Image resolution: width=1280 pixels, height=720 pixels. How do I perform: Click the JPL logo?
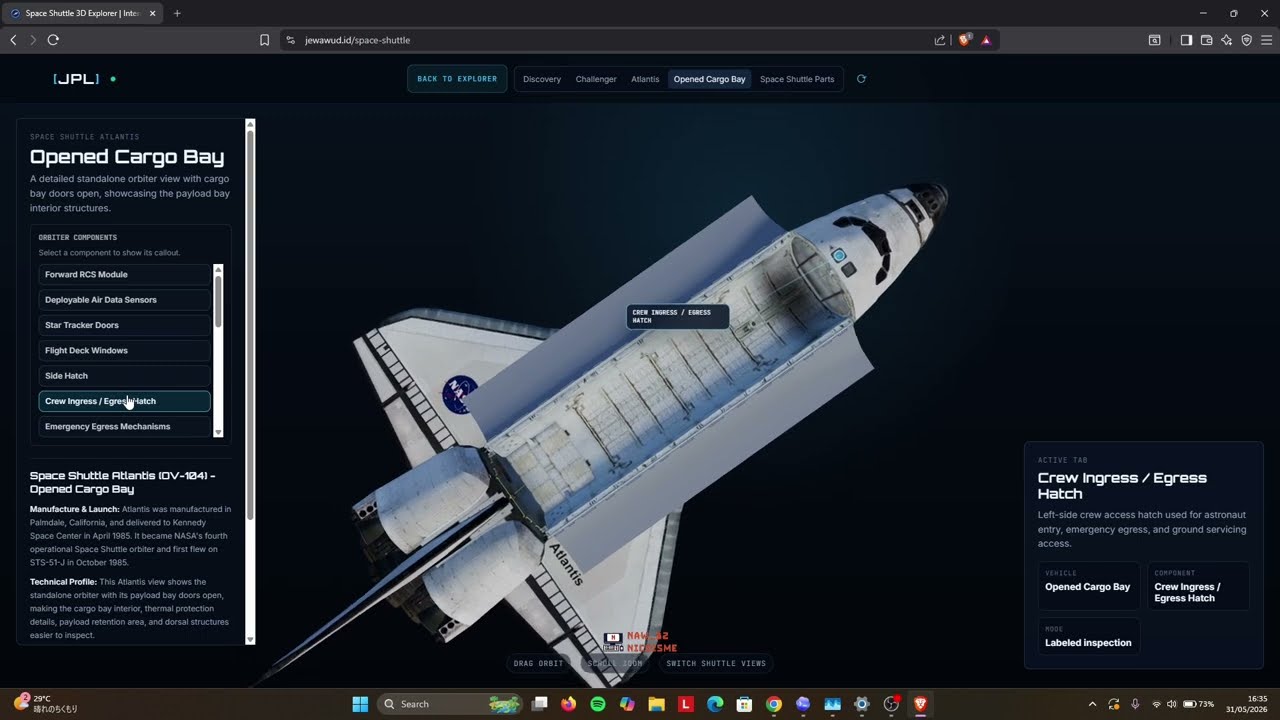[76, 79]
